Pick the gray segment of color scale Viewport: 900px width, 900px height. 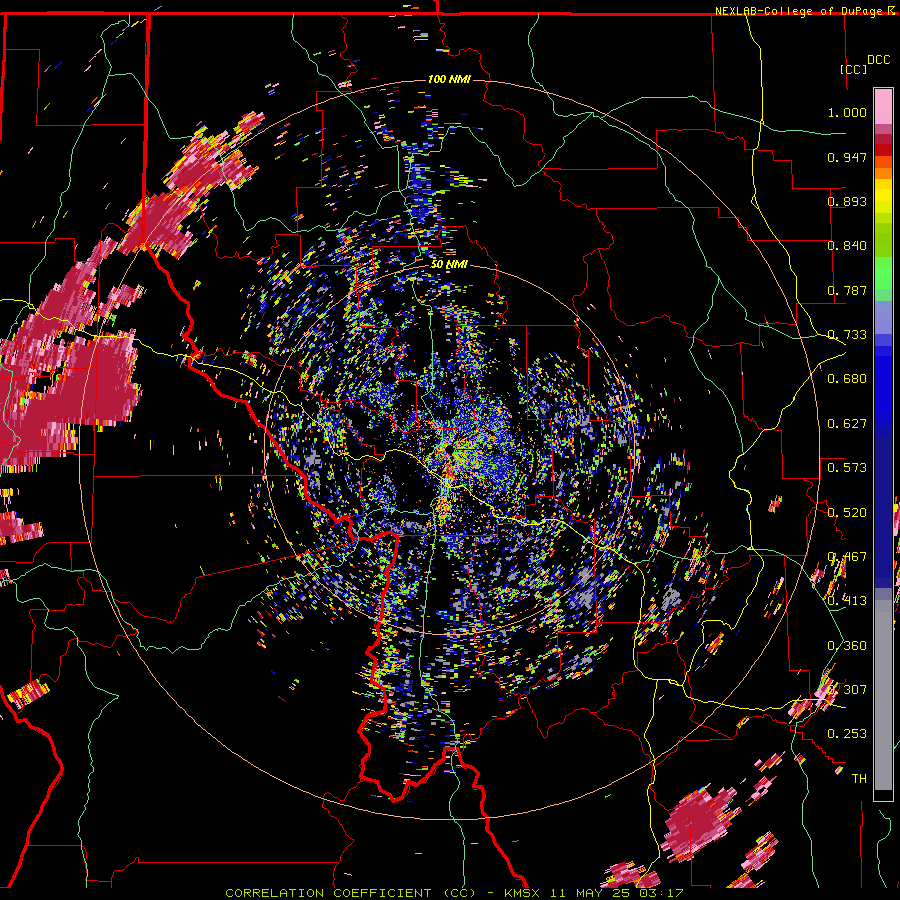[x=883, y=695]
